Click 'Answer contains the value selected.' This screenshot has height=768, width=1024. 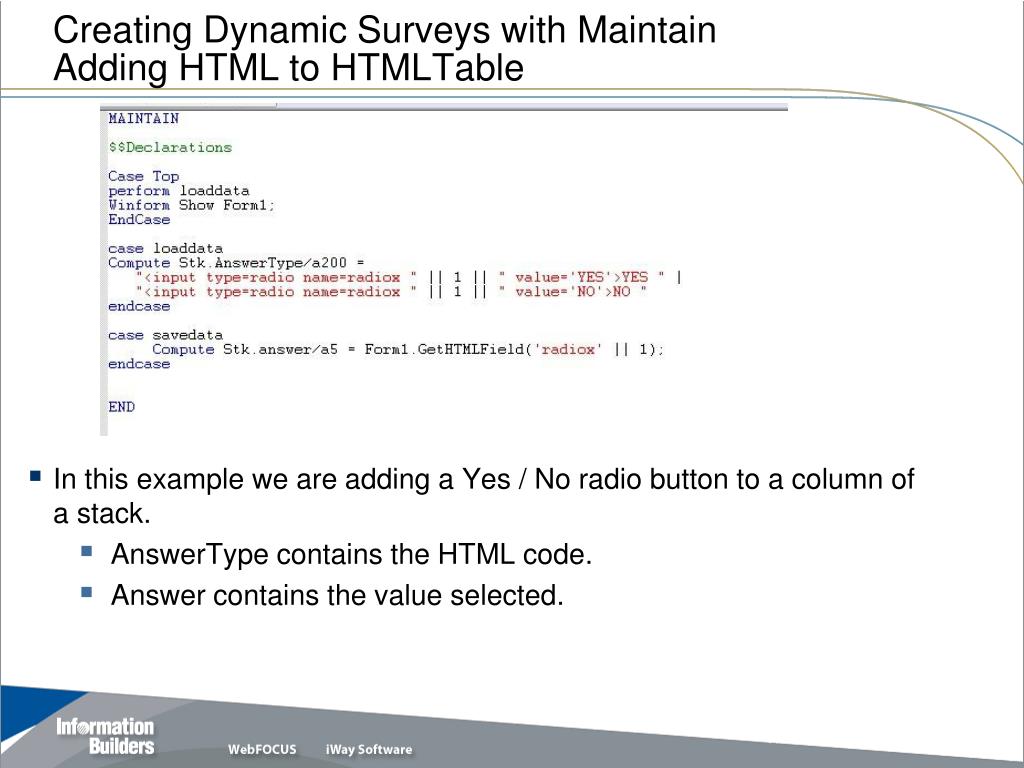coord(337,595)
